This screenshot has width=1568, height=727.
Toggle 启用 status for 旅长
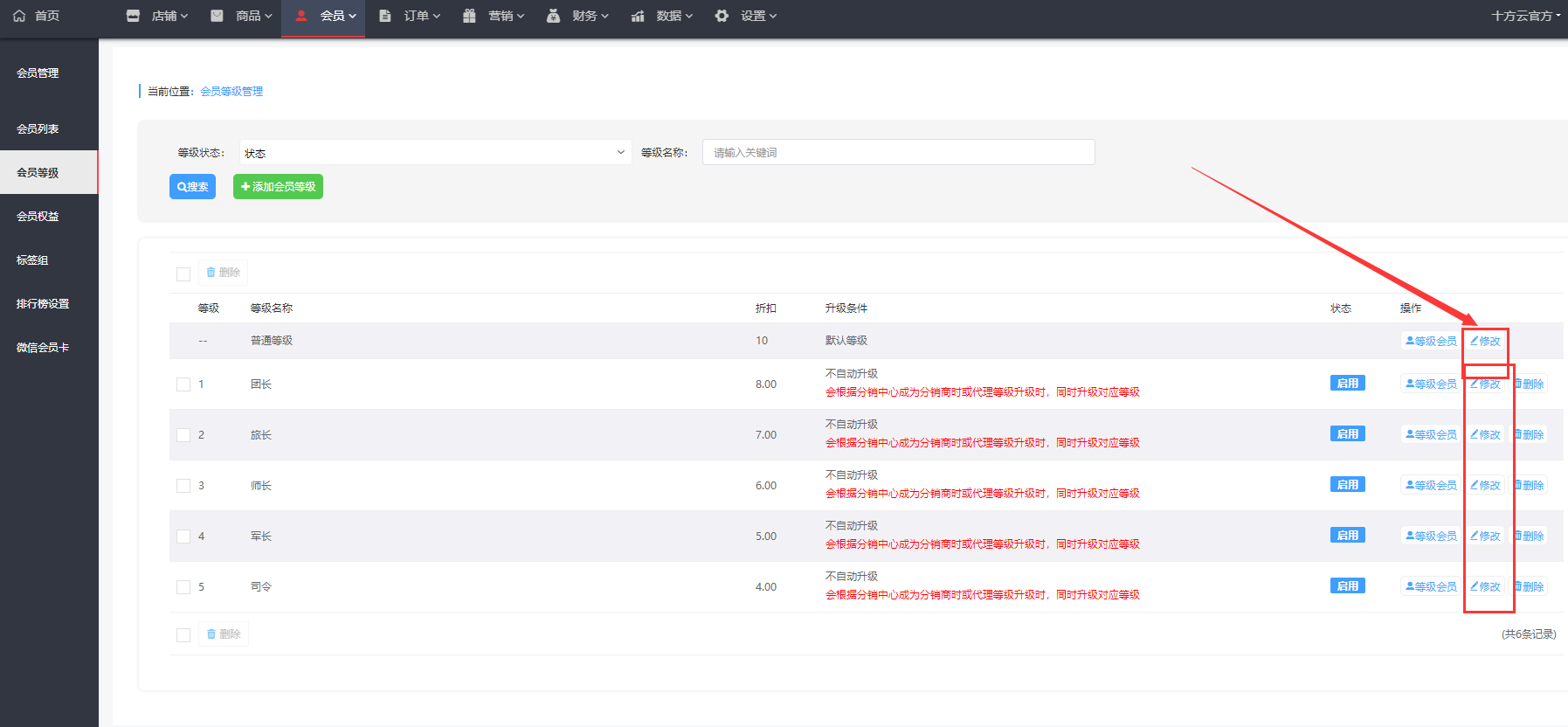tap(1347, 434)
